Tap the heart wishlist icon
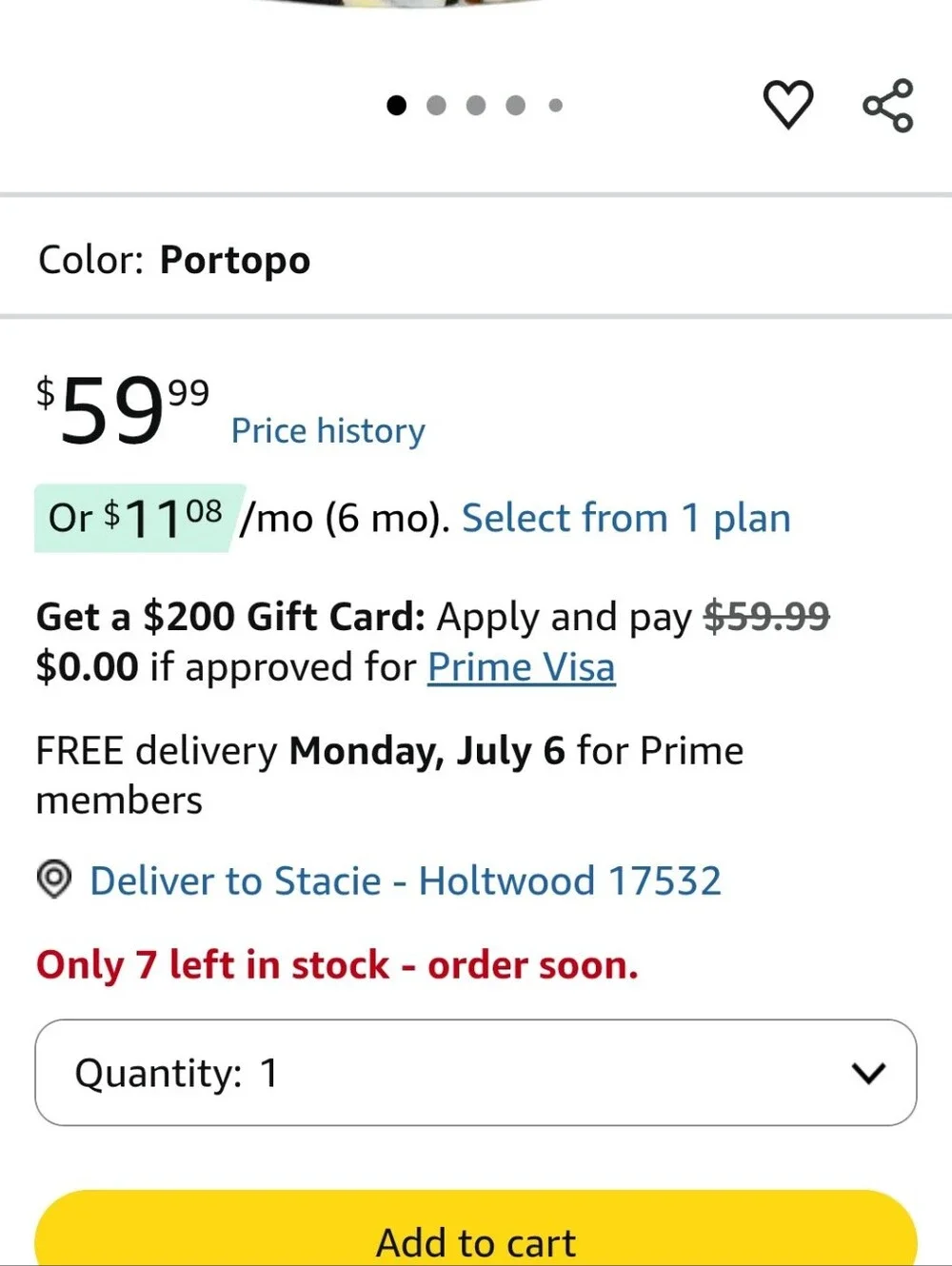Screen dimensions: 952x1266 point(788,105)
